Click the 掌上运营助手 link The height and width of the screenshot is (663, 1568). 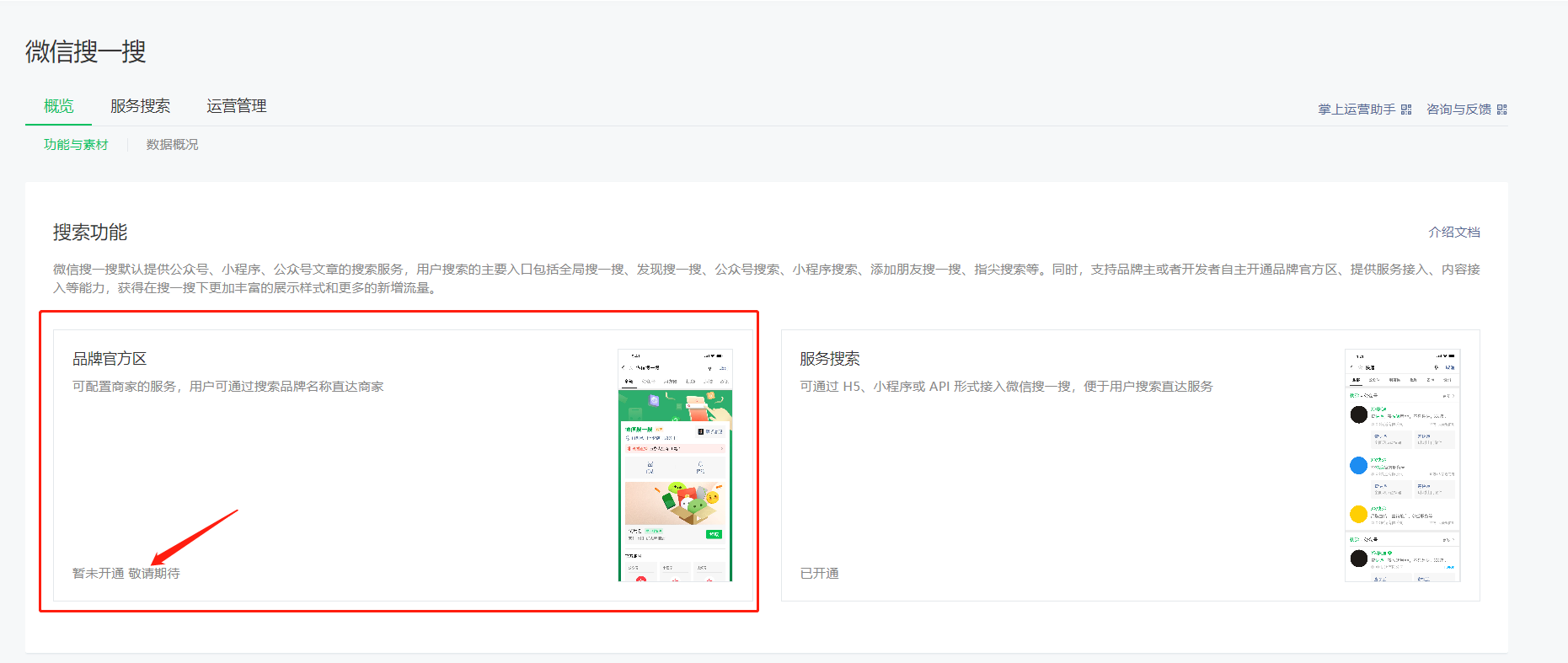pos(1357,110)
